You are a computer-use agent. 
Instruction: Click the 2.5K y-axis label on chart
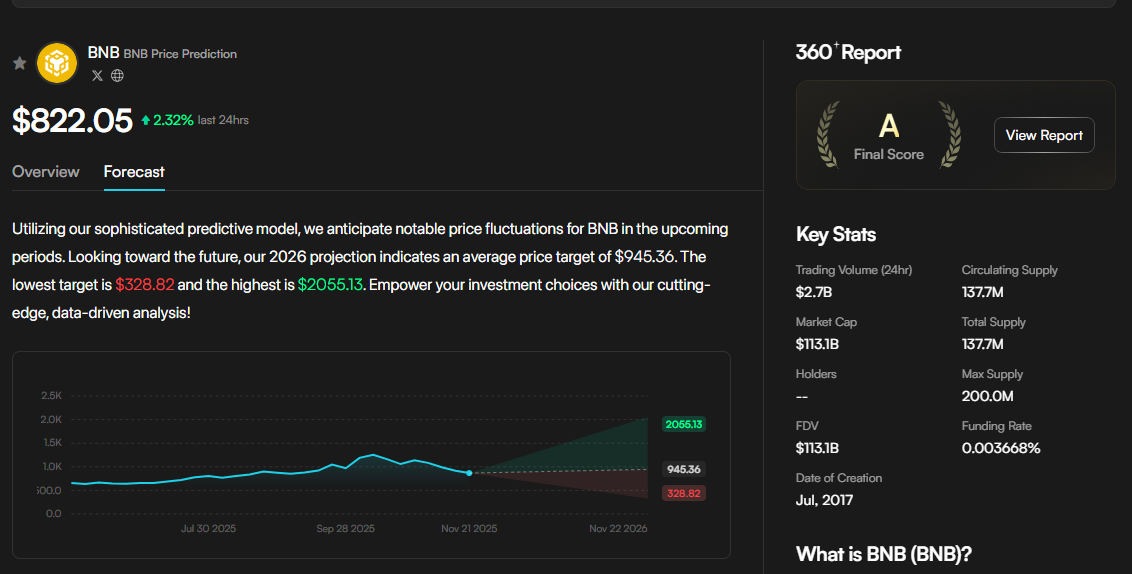pos(51,396)
